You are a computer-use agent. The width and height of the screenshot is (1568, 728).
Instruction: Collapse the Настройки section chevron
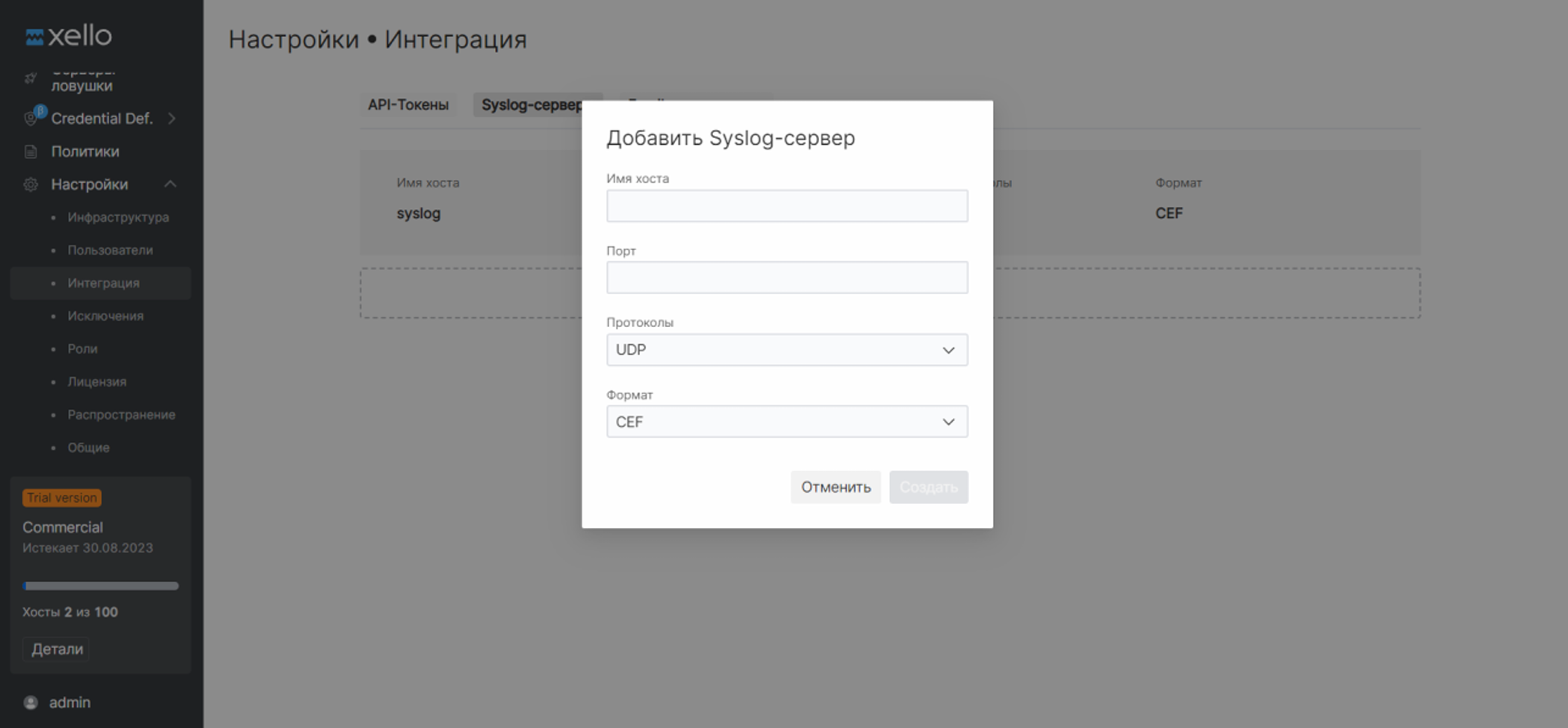pyautogui.click(x=171, y=184)
